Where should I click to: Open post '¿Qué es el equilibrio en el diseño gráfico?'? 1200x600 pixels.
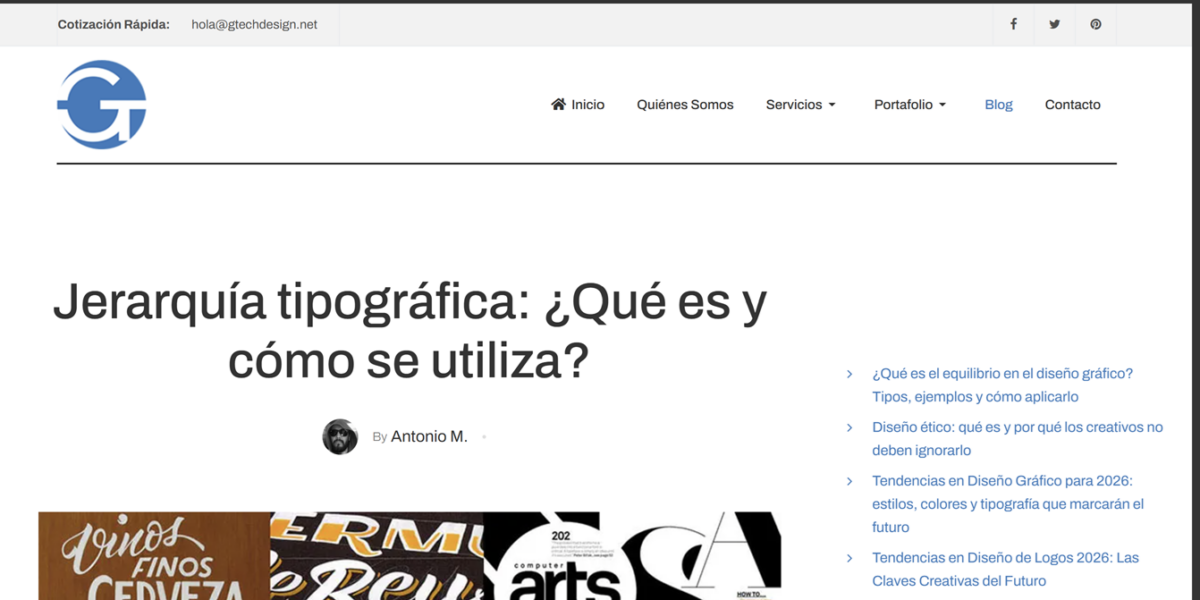pos(1003,385)
